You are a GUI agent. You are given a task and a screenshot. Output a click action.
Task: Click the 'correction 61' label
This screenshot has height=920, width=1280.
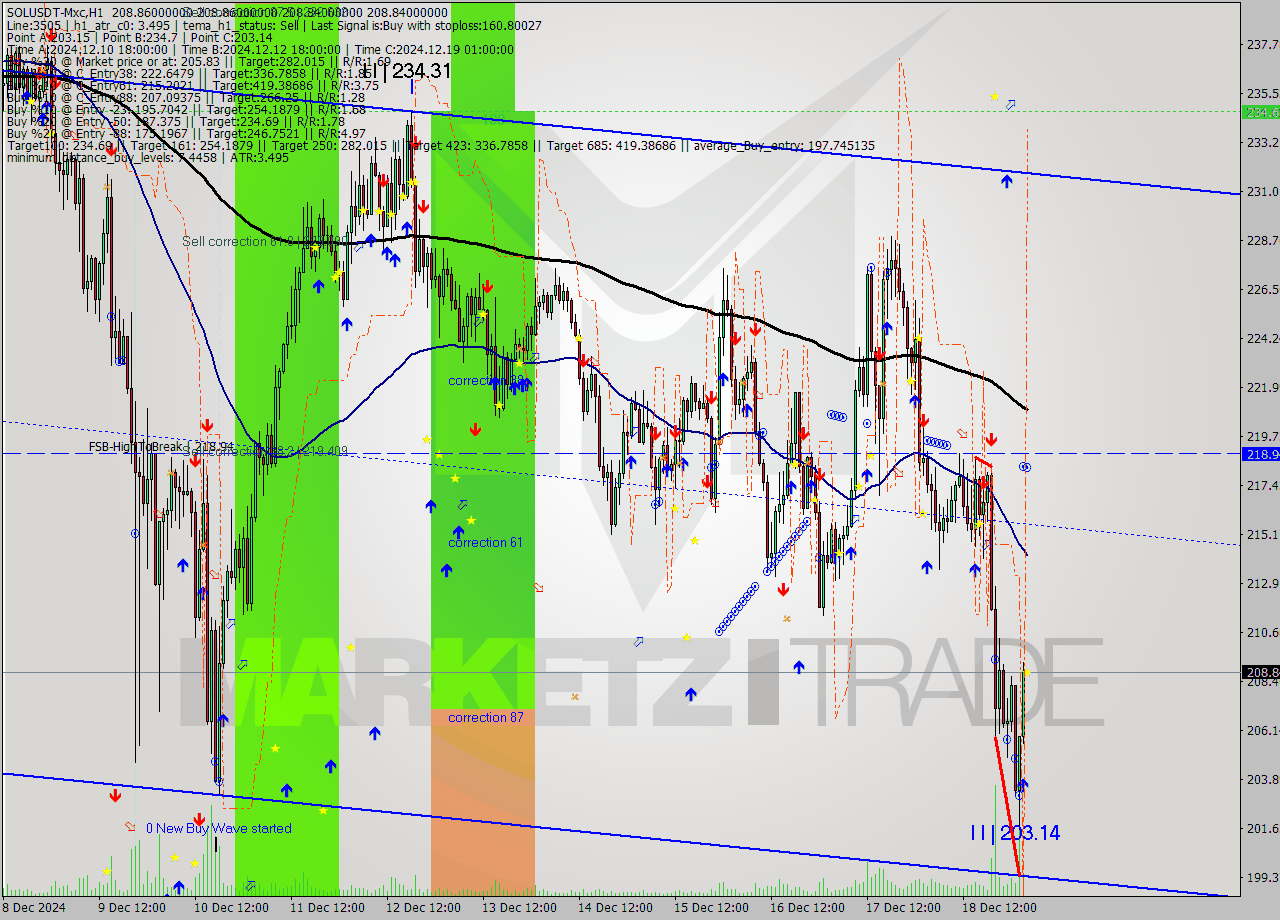(485, 543)
